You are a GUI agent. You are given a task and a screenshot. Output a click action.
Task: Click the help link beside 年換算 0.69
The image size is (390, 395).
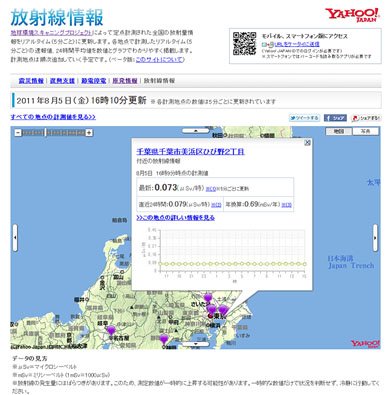click(286, 205)
